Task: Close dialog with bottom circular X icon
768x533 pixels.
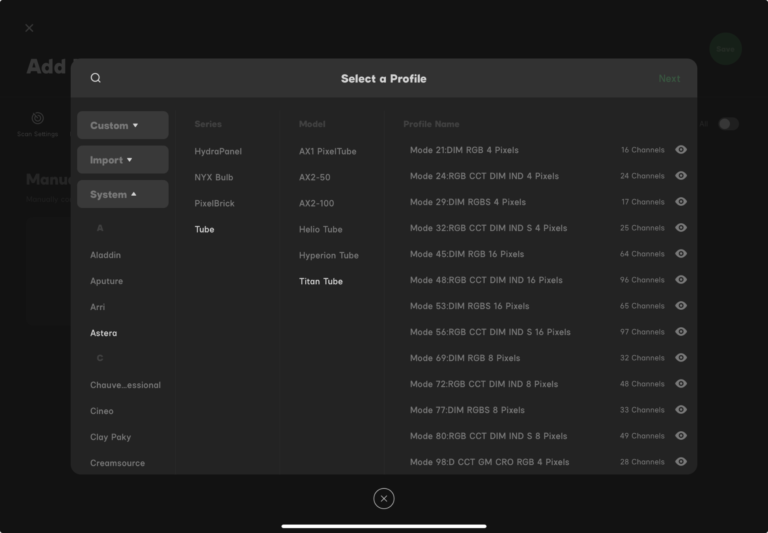Action: point(384,498)
